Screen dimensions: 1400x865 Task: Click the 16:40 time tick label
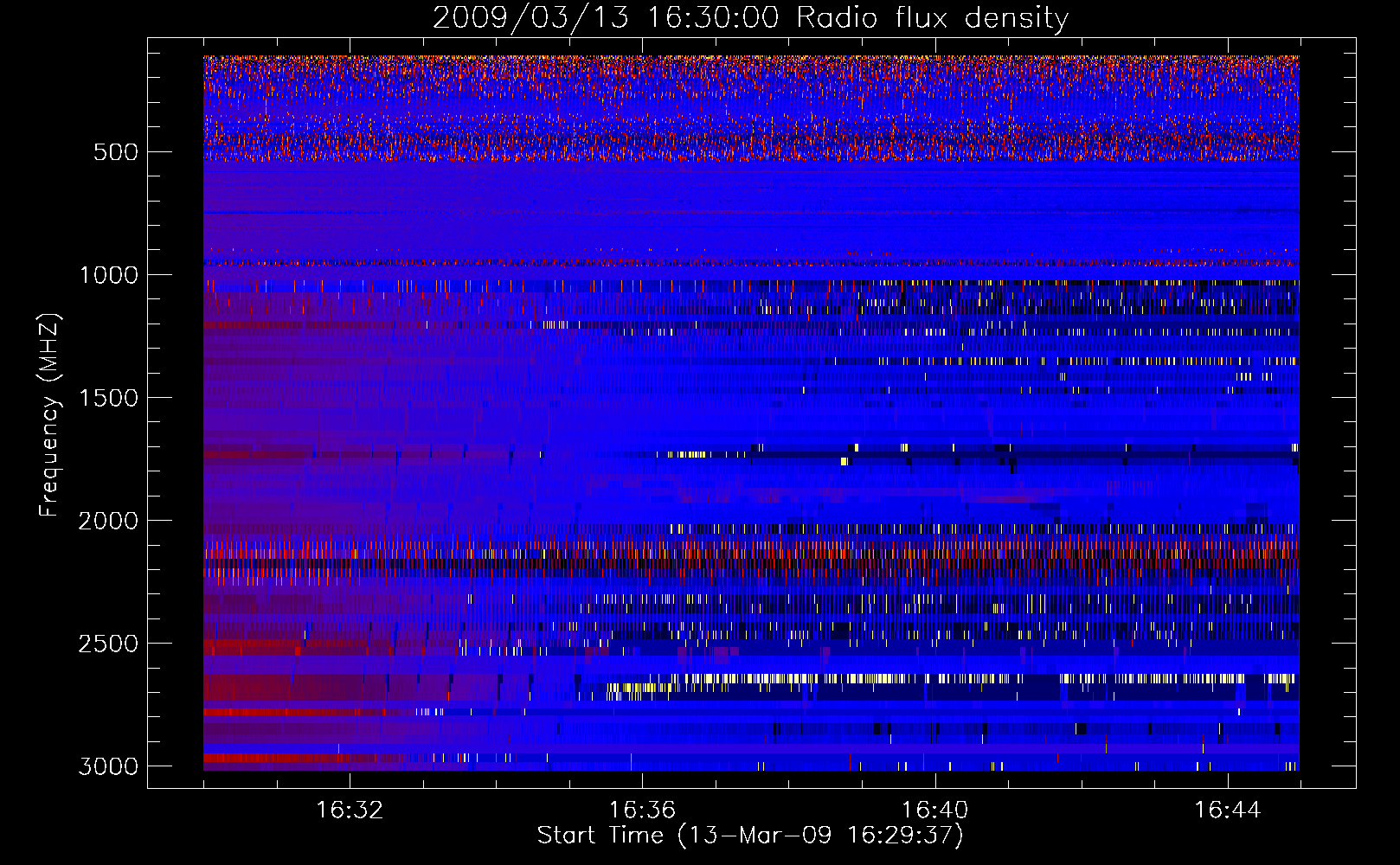pyautogui.click(x=935, y=811)
